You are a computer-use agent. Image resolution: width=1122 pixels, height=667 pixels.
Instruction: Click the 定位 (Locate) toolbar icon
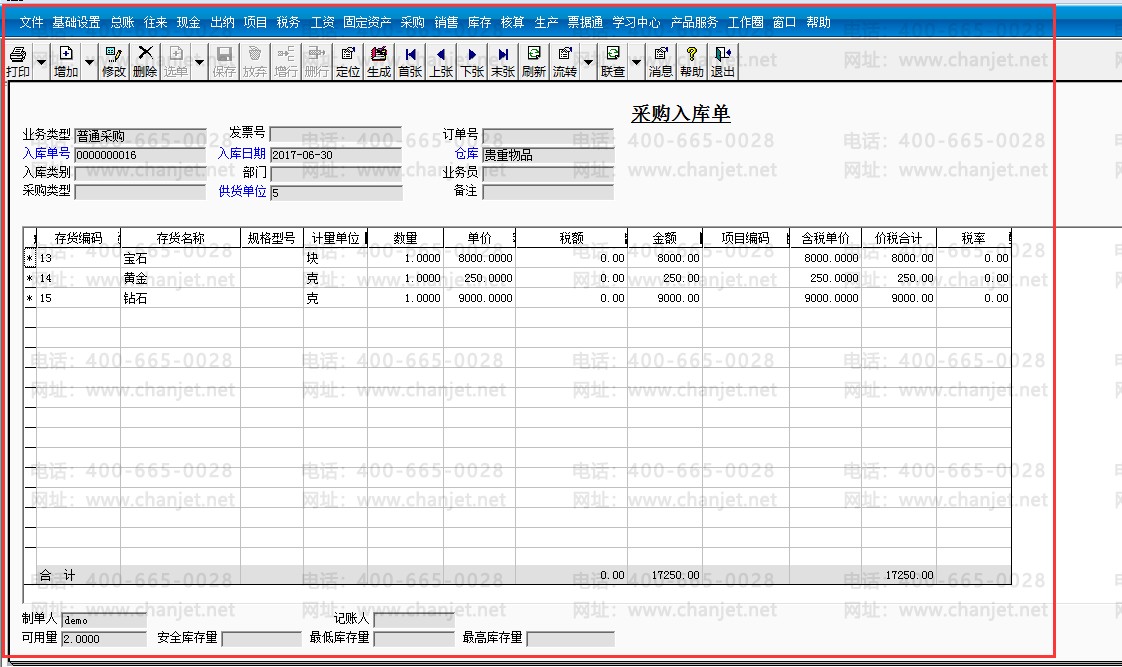[348, 61]
